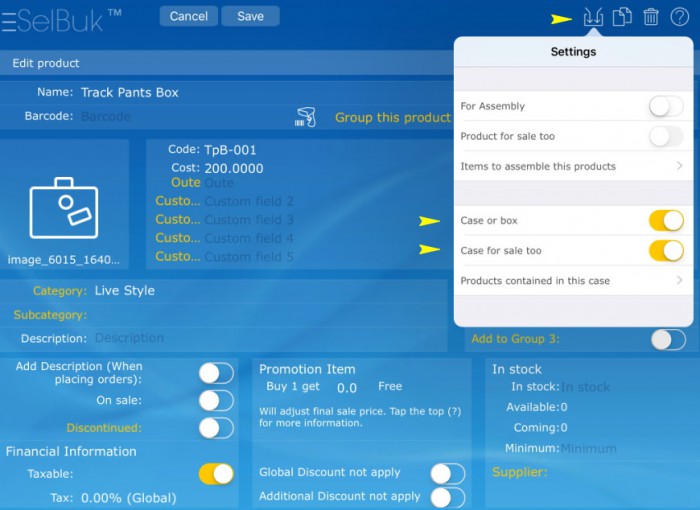The image size is (700, 510).
Task: Disable the Case for sale too switch
Action: (665, 251)
